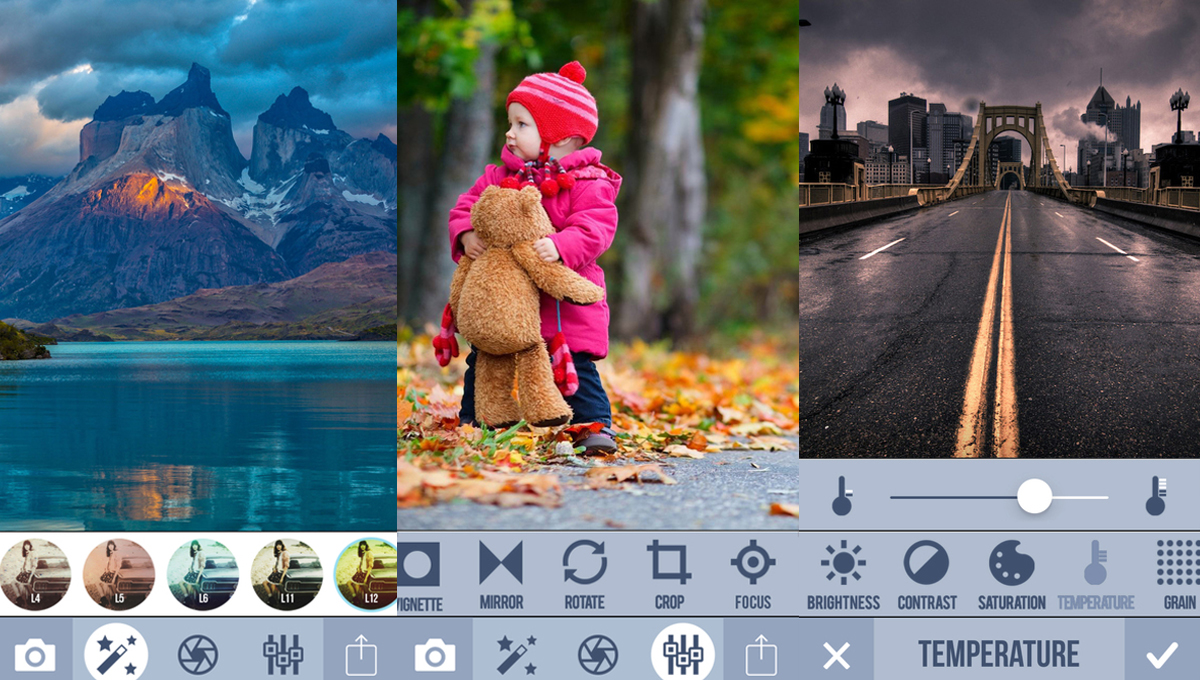Image resolution: width=1200 pixels, height=680 pixels.
Task: Select the Contrast adjustment
Action: click(926, 573)
